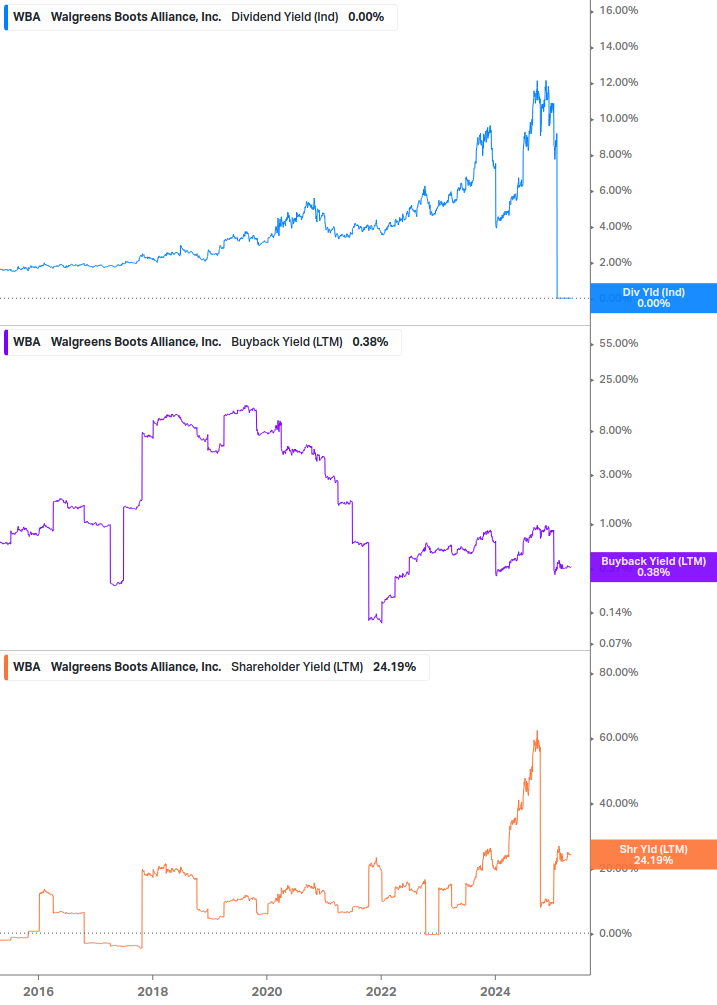Screen dimensions: 717x1005
Task: Click the WBA Dividend Yield (Ind) legend box
Action: point(201,17)
